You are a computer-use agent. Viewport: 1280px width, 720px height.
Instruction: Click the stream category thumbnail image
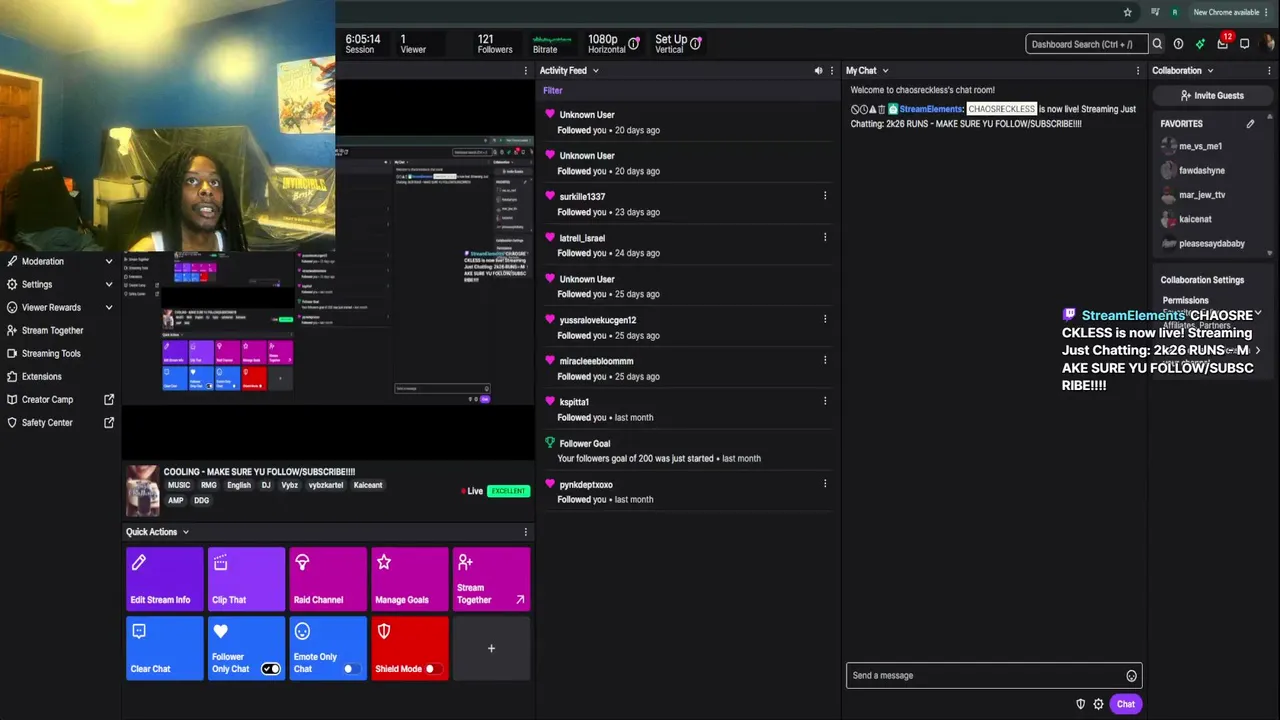142,490
